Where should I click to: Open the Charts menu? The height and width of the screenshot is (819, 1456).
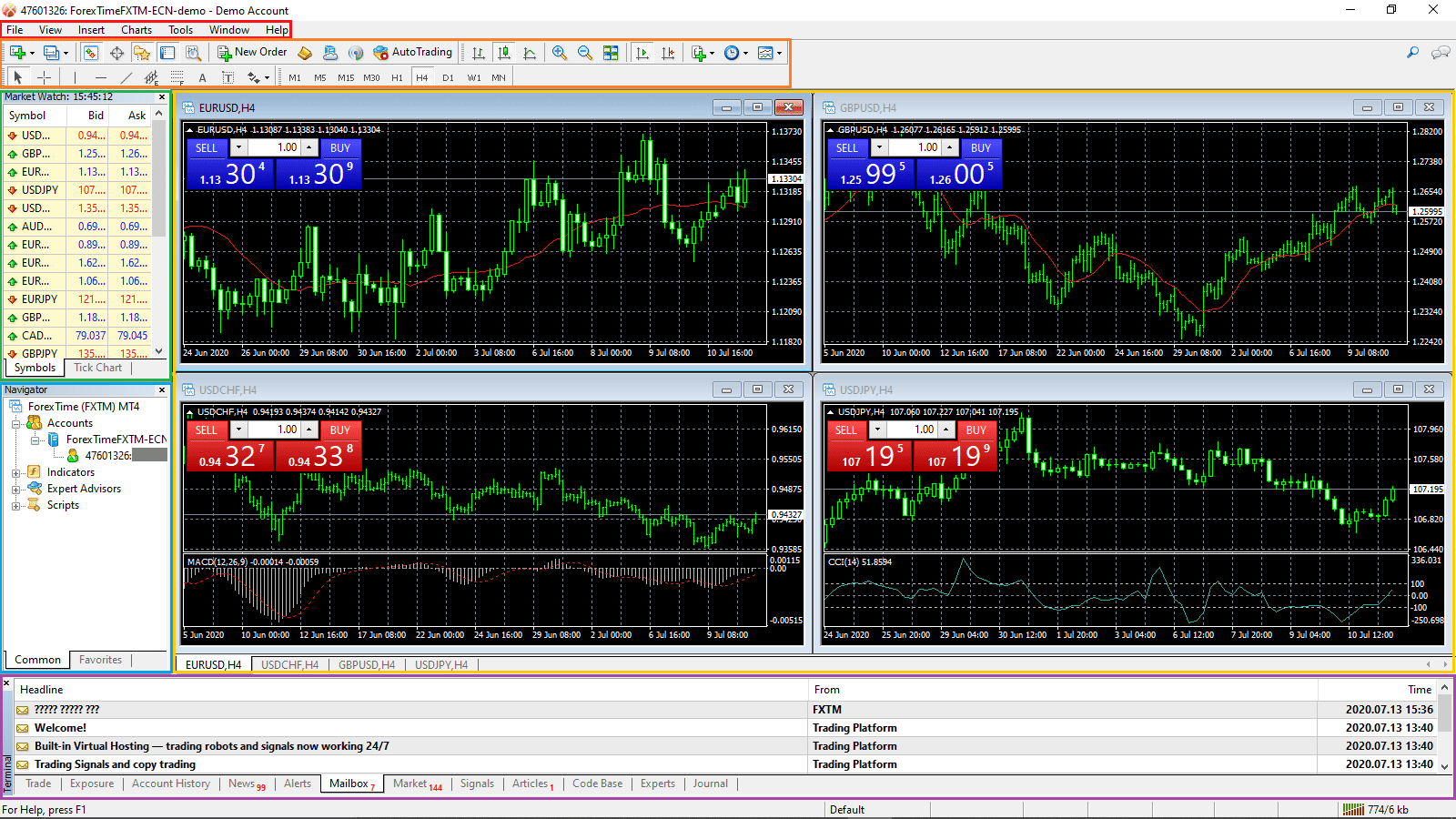[x=136, y=29]
